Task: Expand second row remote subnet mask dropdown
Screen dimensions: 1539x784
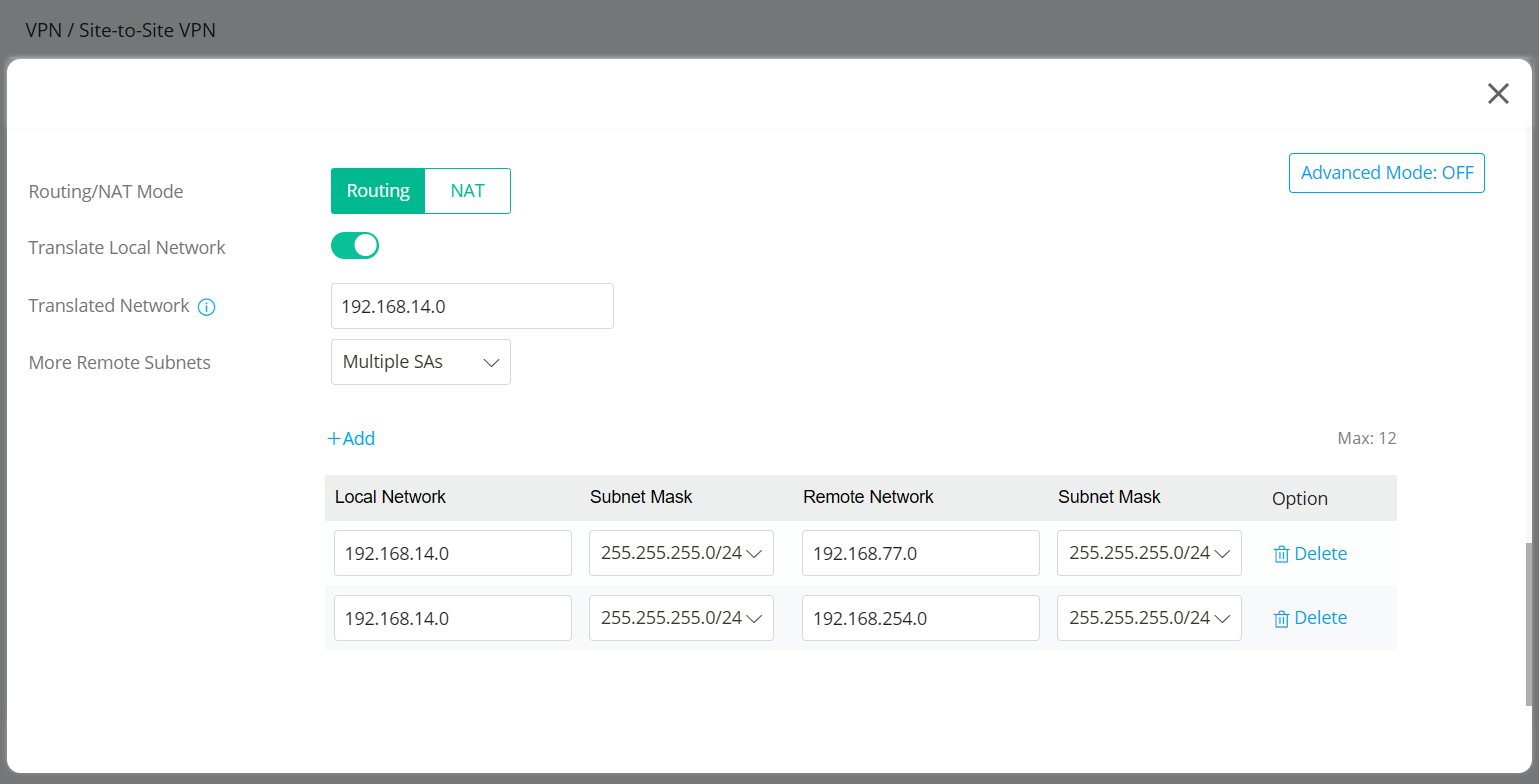Action: coord(1149,618)
